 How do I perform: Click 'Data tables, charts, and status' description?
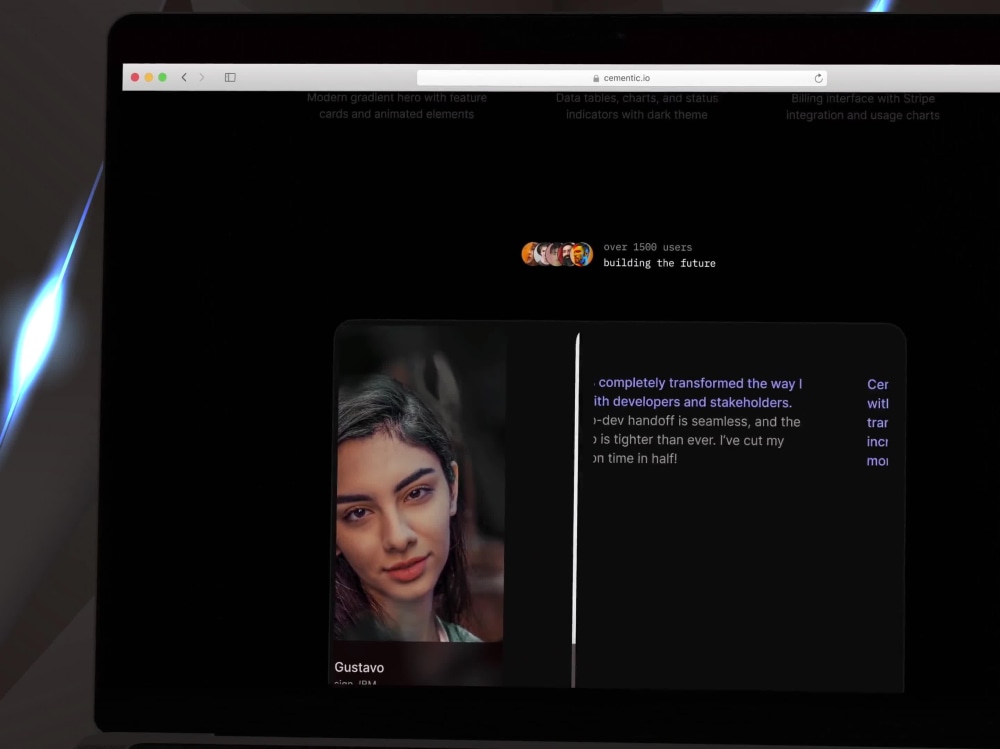point(636,98)
